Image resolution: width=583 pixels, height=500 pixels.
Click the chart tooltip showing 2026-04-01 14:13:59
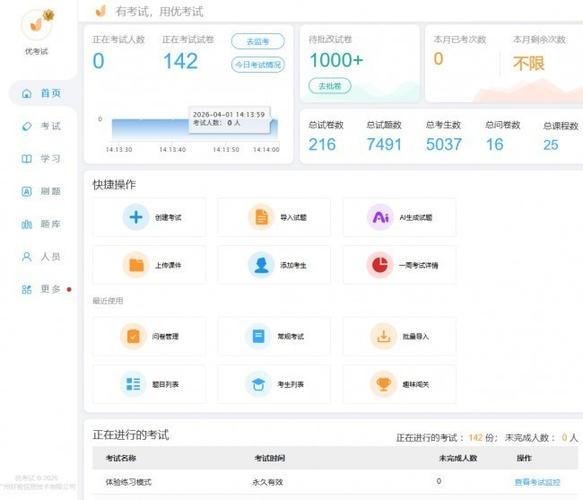pyautogui.click(x=229, y=119)
